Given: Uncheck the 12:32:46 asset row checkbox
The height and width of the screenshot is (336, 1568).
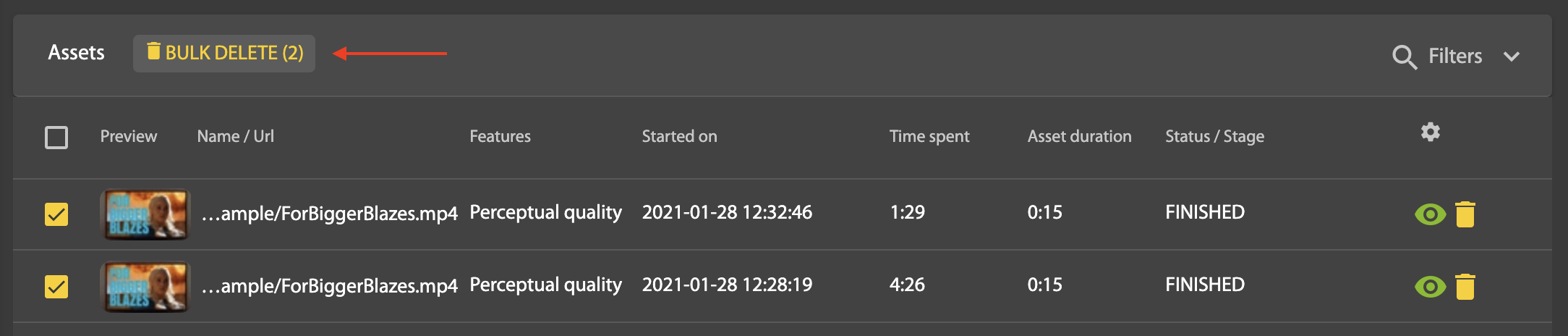Looking at the screenshot, I should [56, 214].
